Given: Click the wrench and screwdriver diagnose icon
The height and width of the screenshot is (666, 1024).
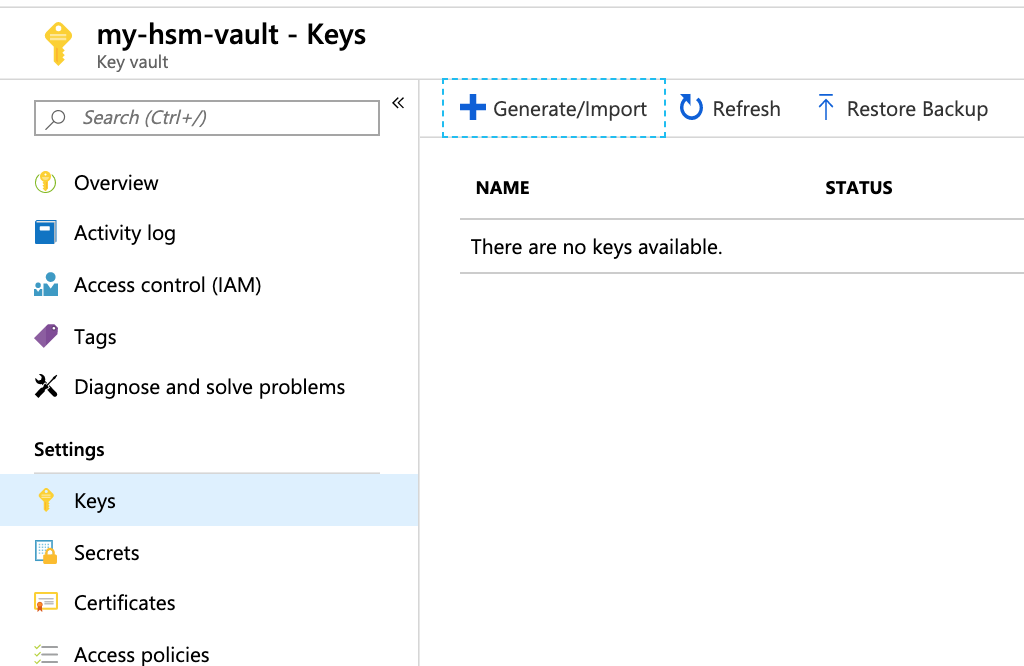Looking at the screenshot, I should pyautogui.click(x=46, y=387).
